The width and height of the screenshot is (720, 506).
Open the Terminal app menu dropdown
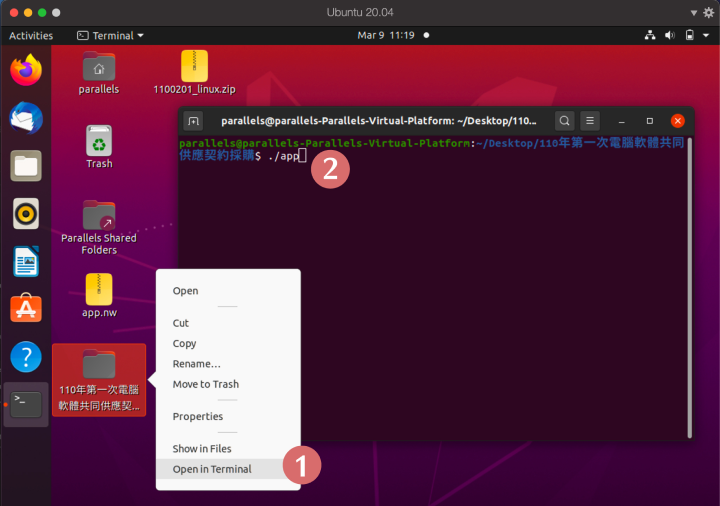coord(110,35)
